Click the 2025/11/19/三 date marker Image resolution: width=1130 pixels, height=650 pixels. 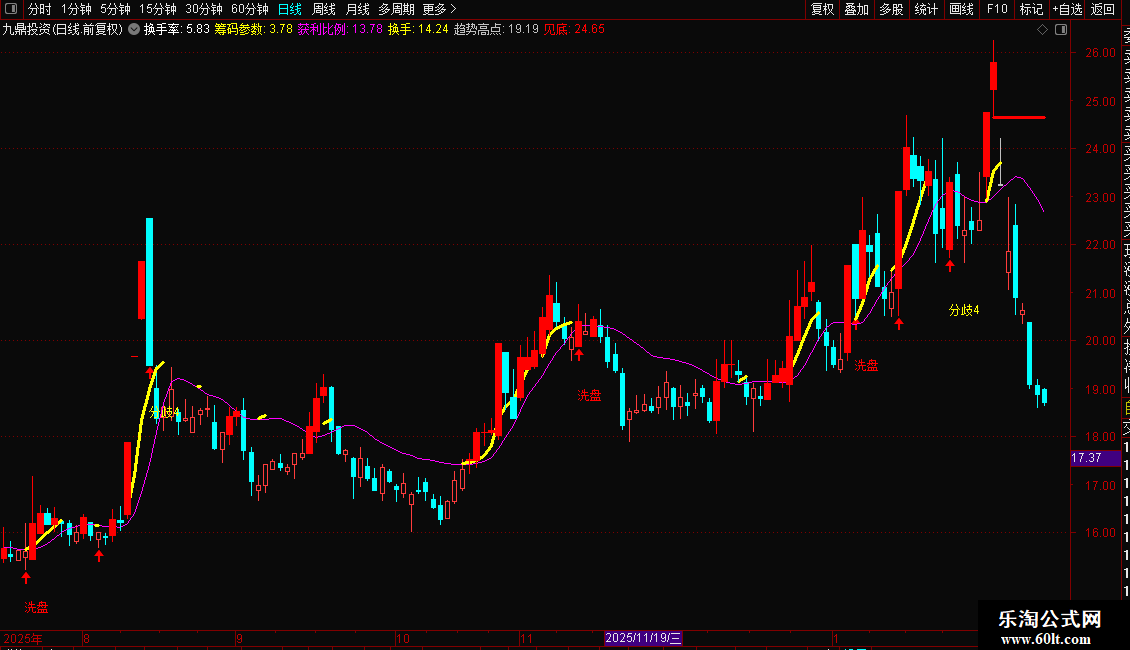(x=643, y=638)
